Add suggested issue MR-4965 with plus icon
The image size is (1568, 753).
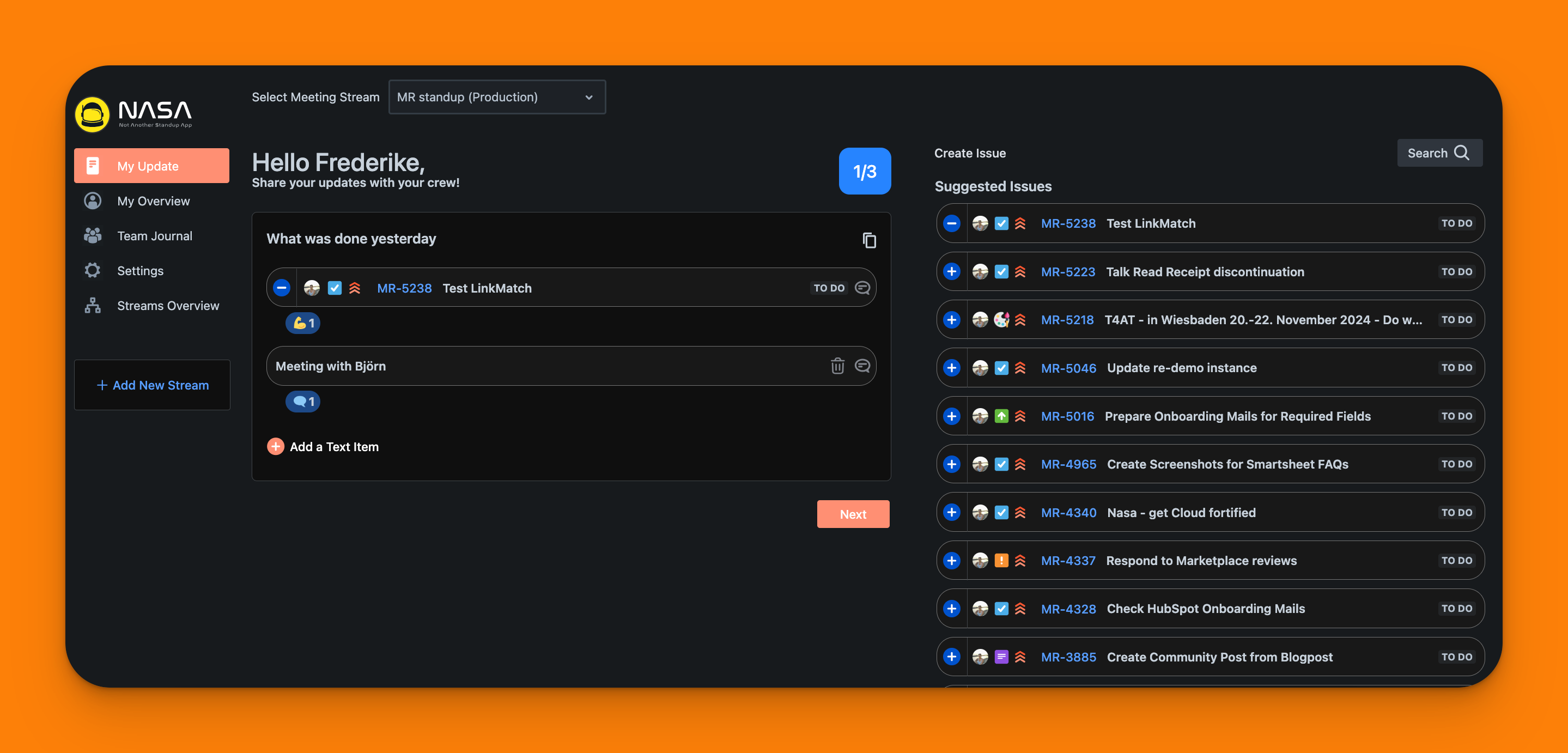point(951,464)
